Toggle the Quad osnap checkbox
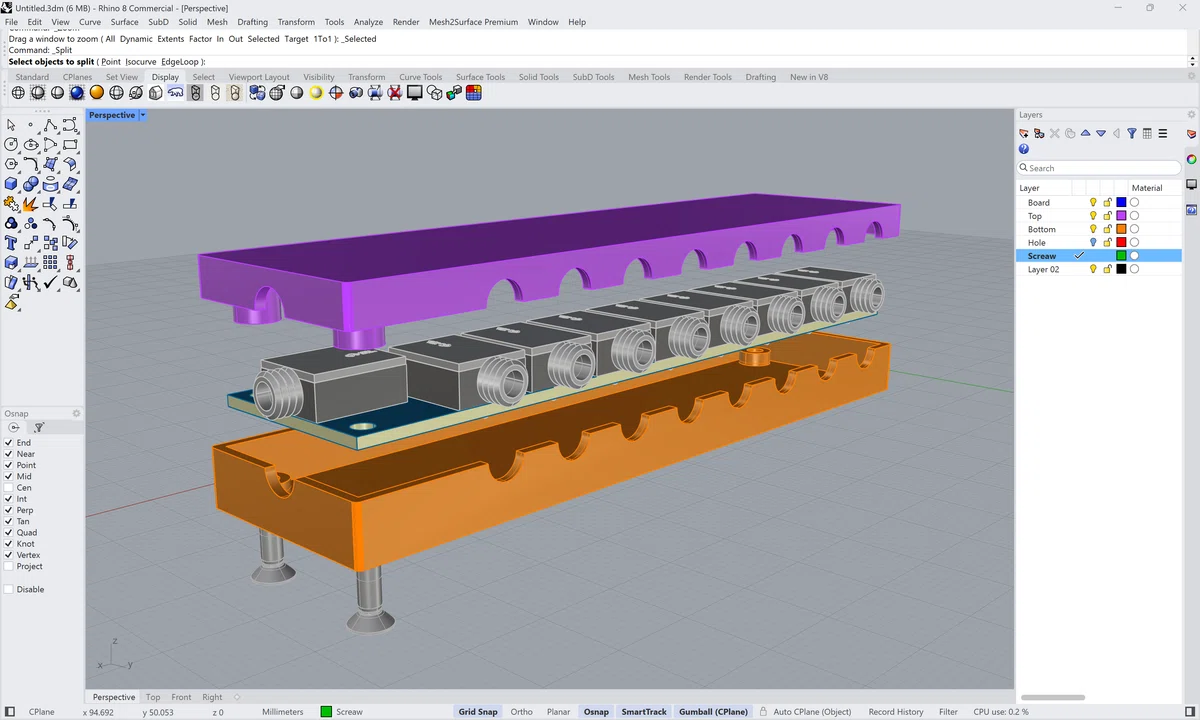 (x=9, y=532)
